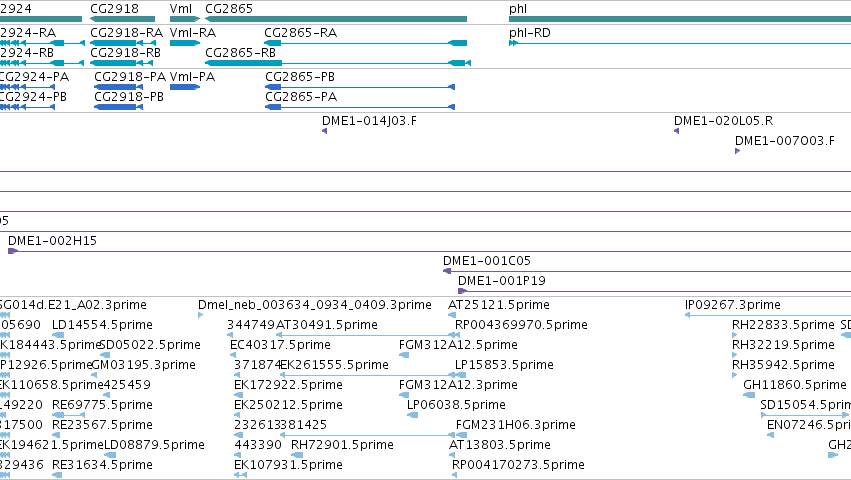The image size is (851, 480).
Task: Click the phl-RD transcript label
Action: (530, 33)
